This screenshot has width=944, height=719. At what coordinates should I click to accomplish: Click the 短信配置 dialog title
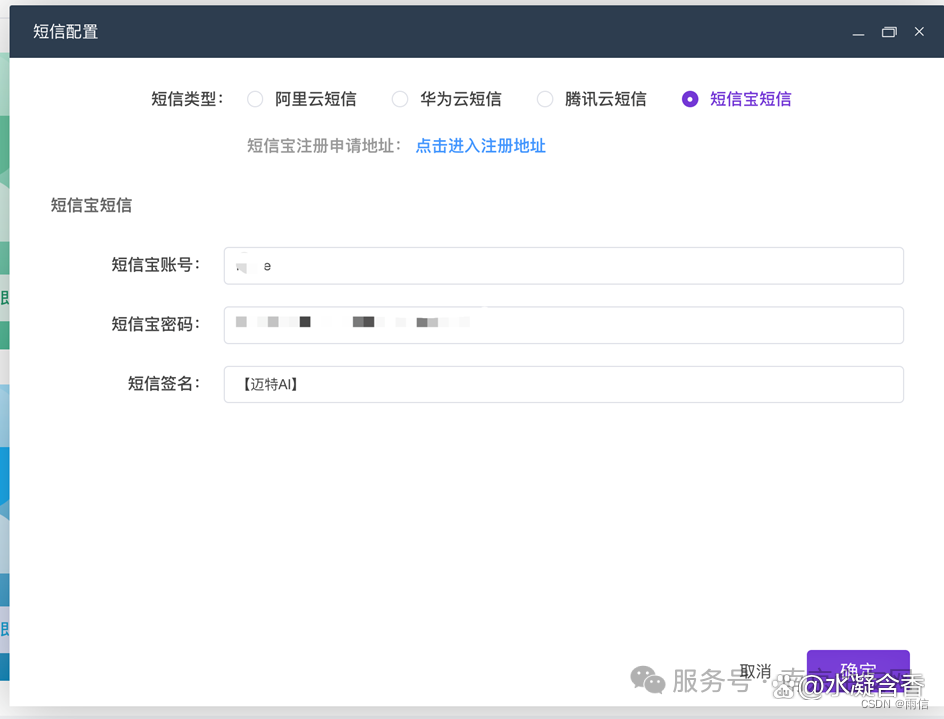click(66, 31)
